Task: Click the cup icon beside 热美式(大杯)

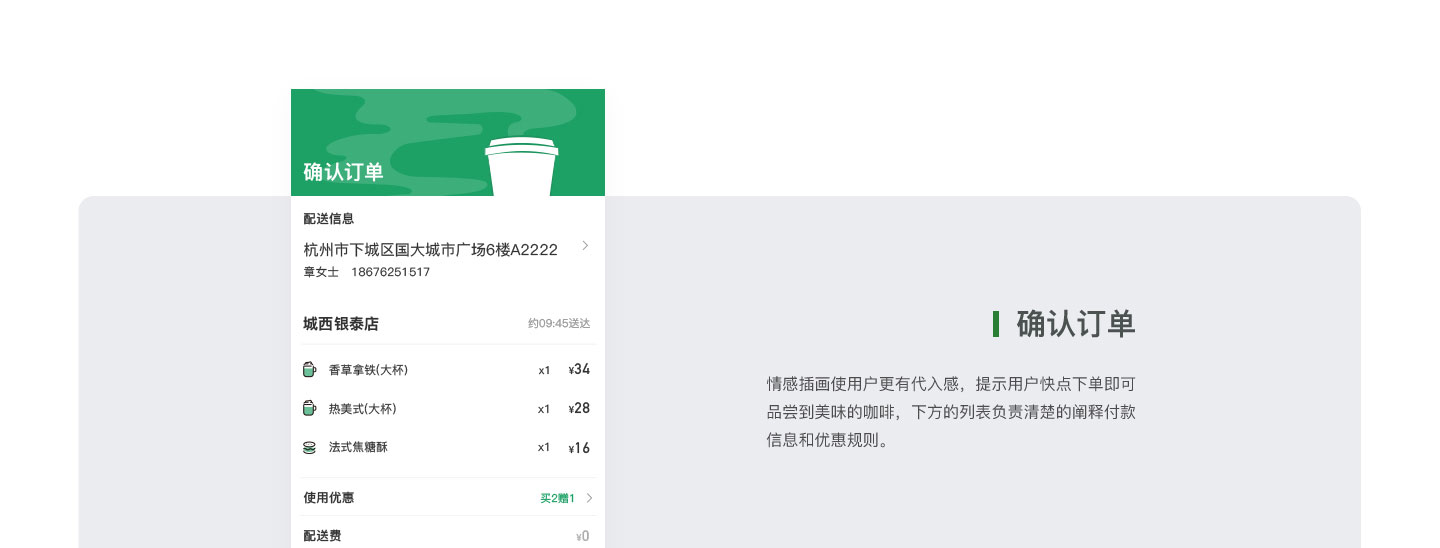Action: [x=309, y=408]
